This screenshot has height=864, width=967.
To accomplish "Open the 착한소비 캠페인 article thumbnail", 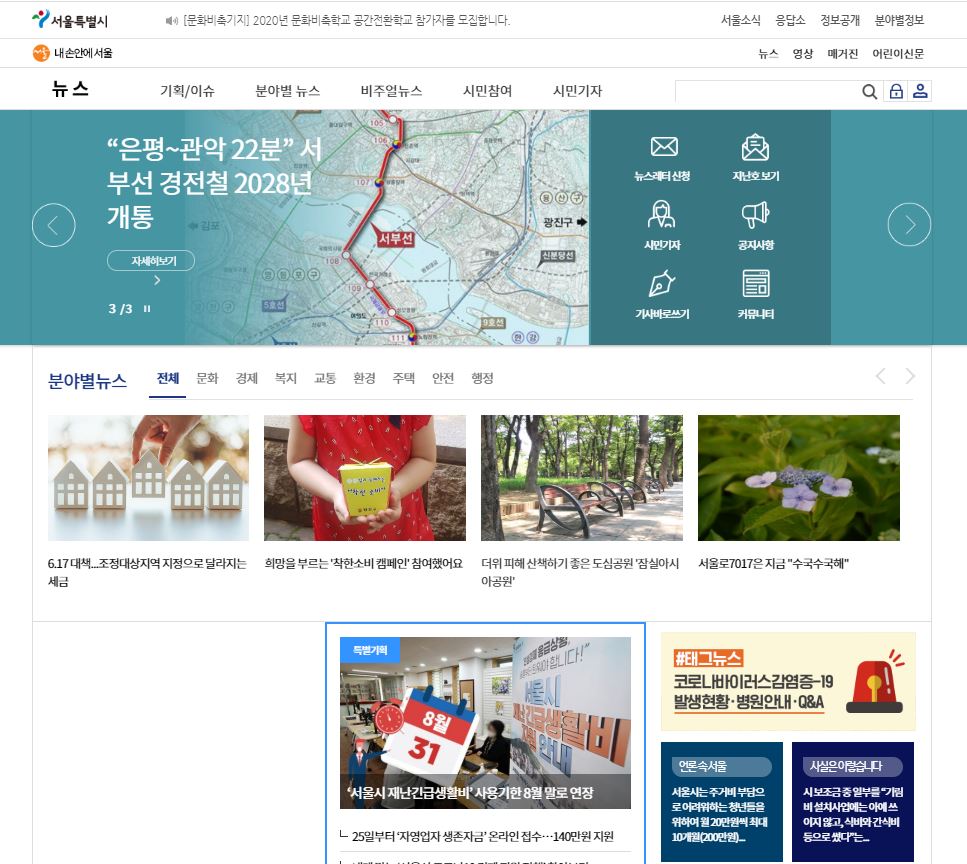I will 365,478.
